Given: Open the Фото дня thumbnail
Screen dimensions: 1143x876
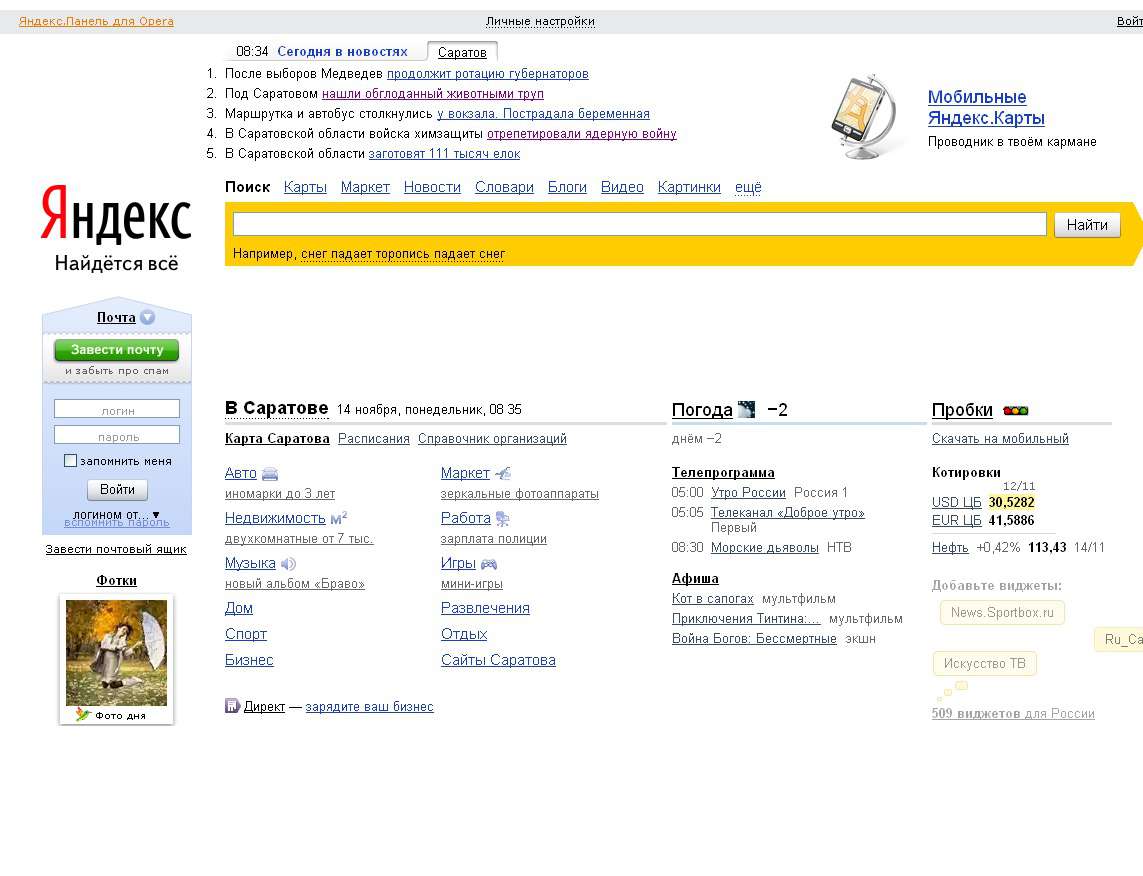Looking at the screenshot, I should pyautogui.click(x=116, y=652).
